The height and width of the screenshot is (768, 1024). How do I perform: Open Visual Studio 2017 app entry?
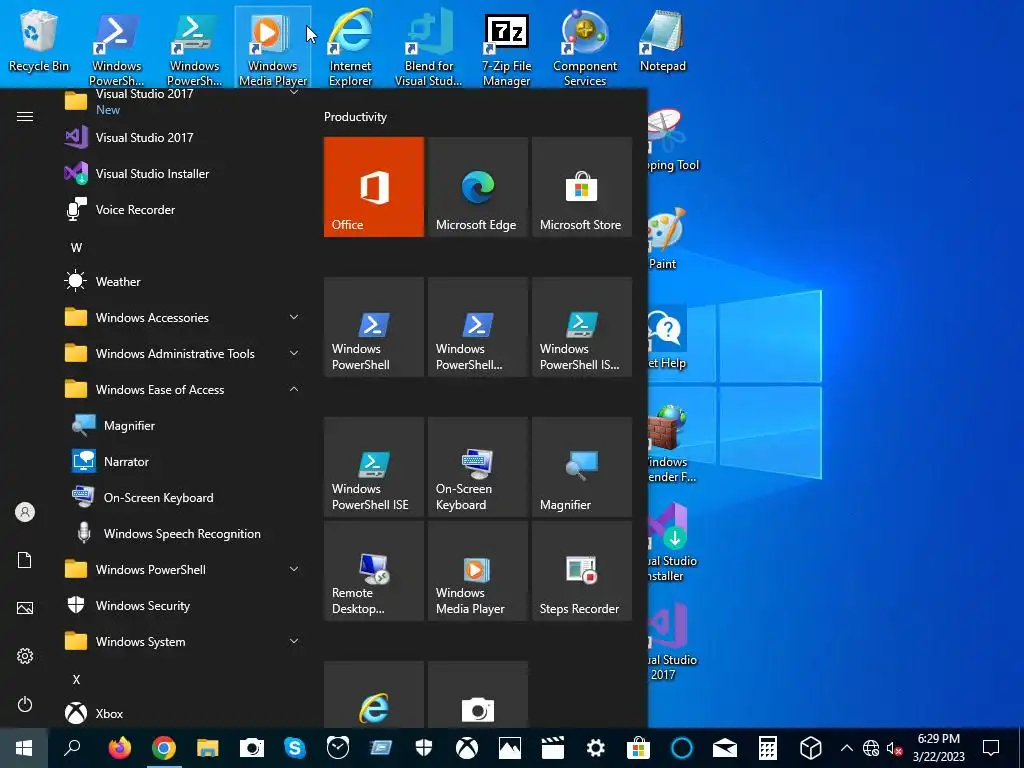[183, 138]
